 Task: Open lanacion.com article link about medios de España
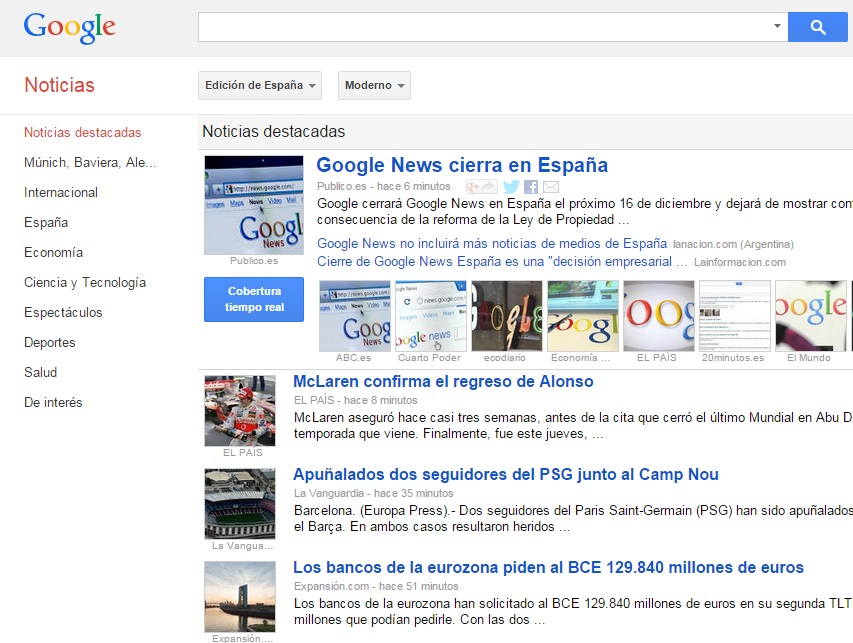[x=492, y=243]
